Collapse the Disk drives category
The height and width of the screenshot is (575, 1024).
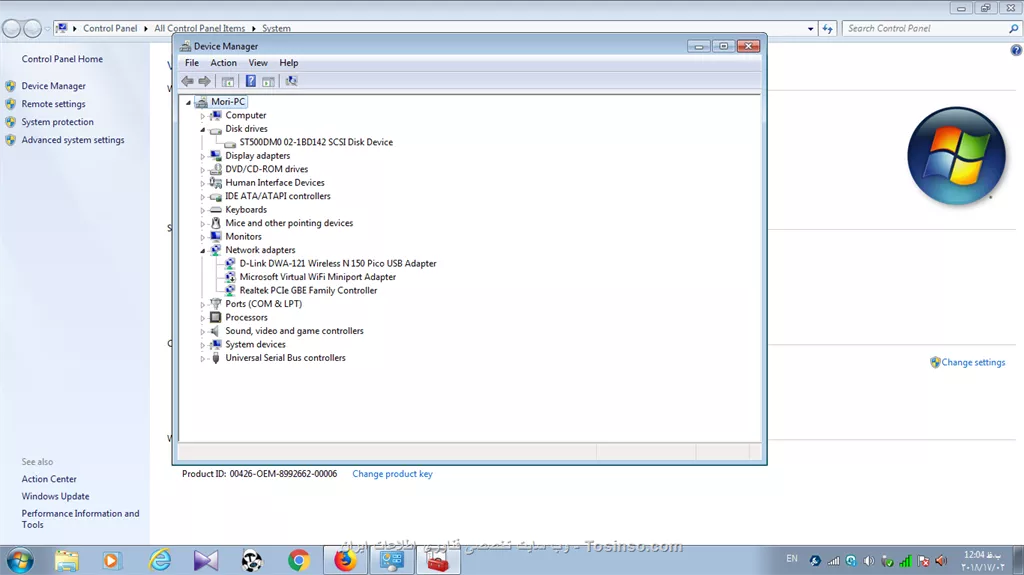tap(202, 129)
